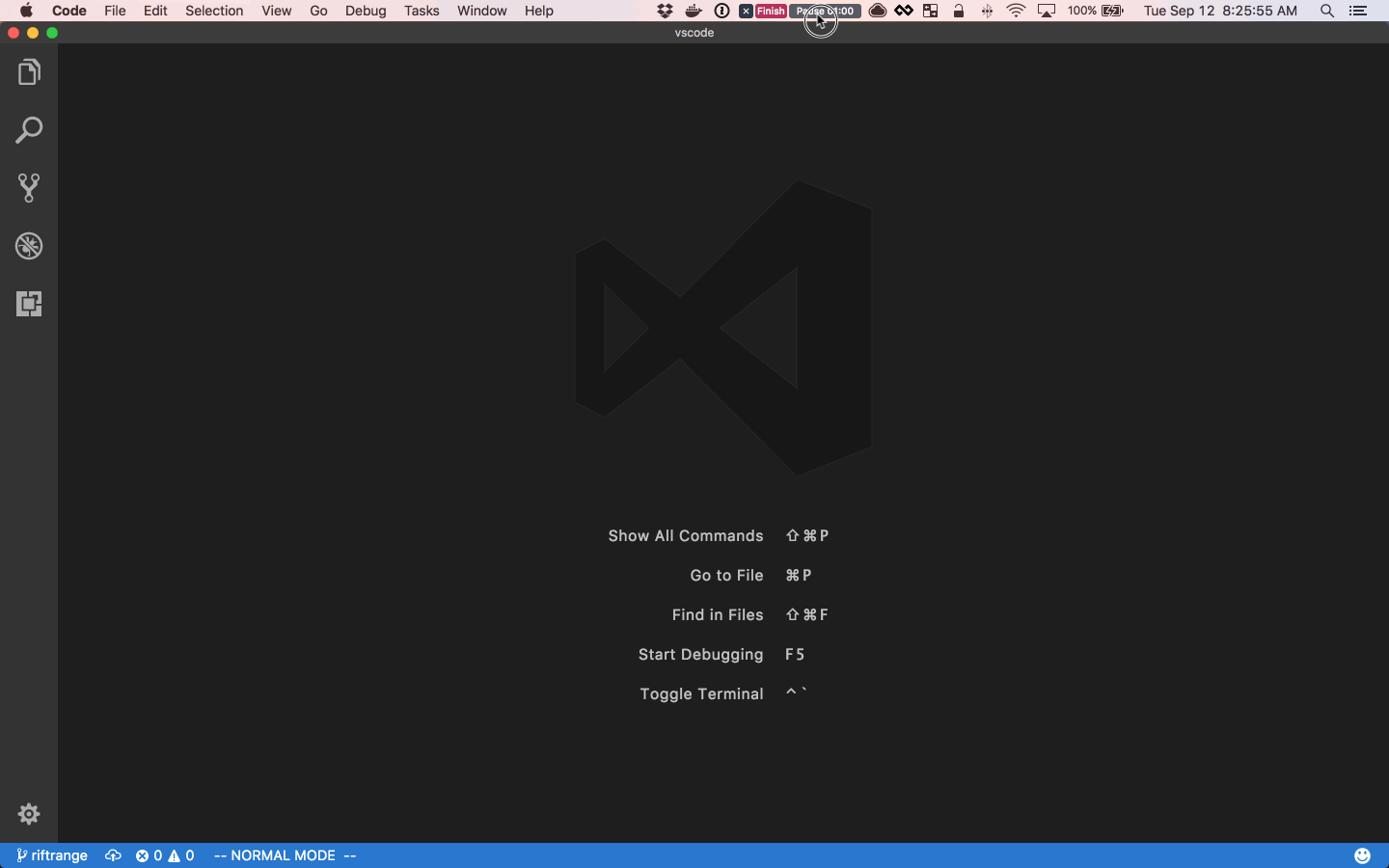Open the Debug menu
This screenshot has width=1389, height=868.
tap(365, 11)
